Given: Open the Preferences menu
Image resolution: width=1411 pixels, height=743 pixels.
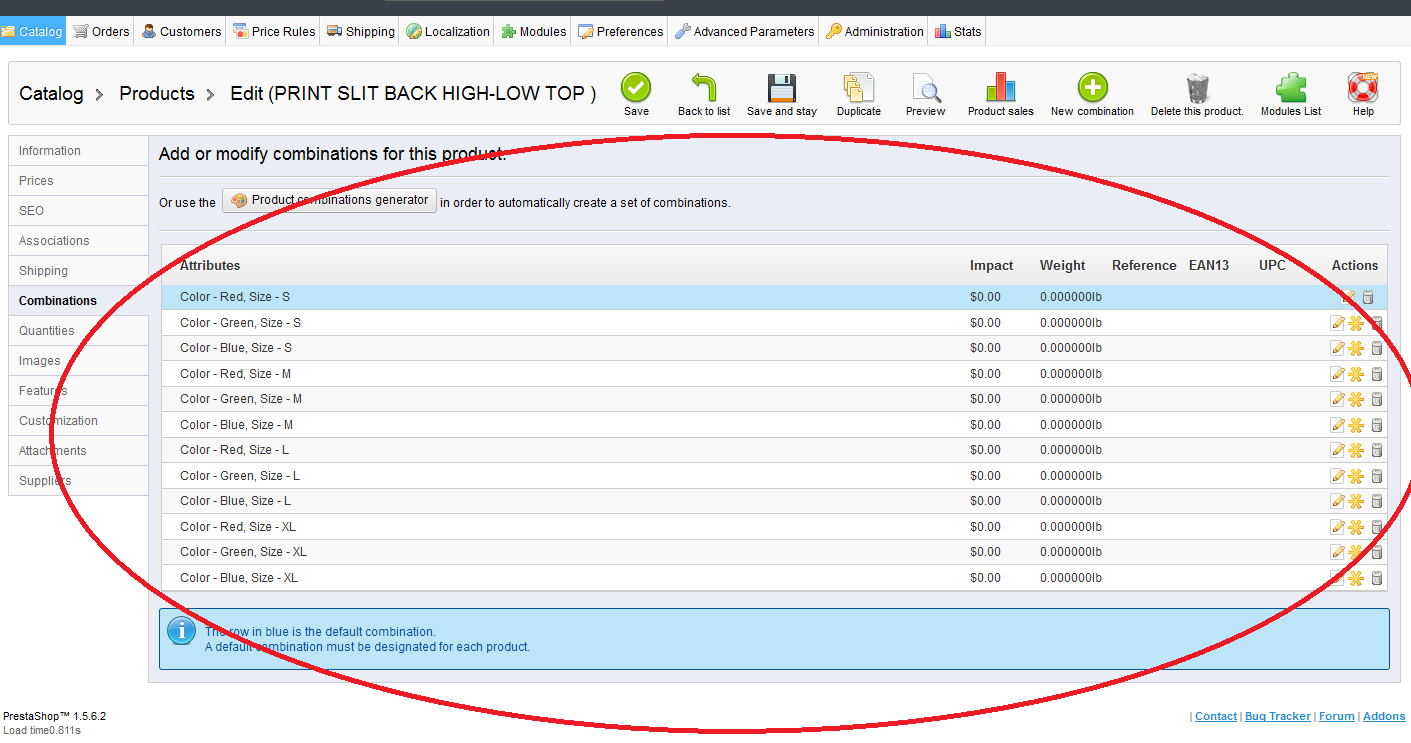Looking at the screenshot, I should tap(621, 31).
